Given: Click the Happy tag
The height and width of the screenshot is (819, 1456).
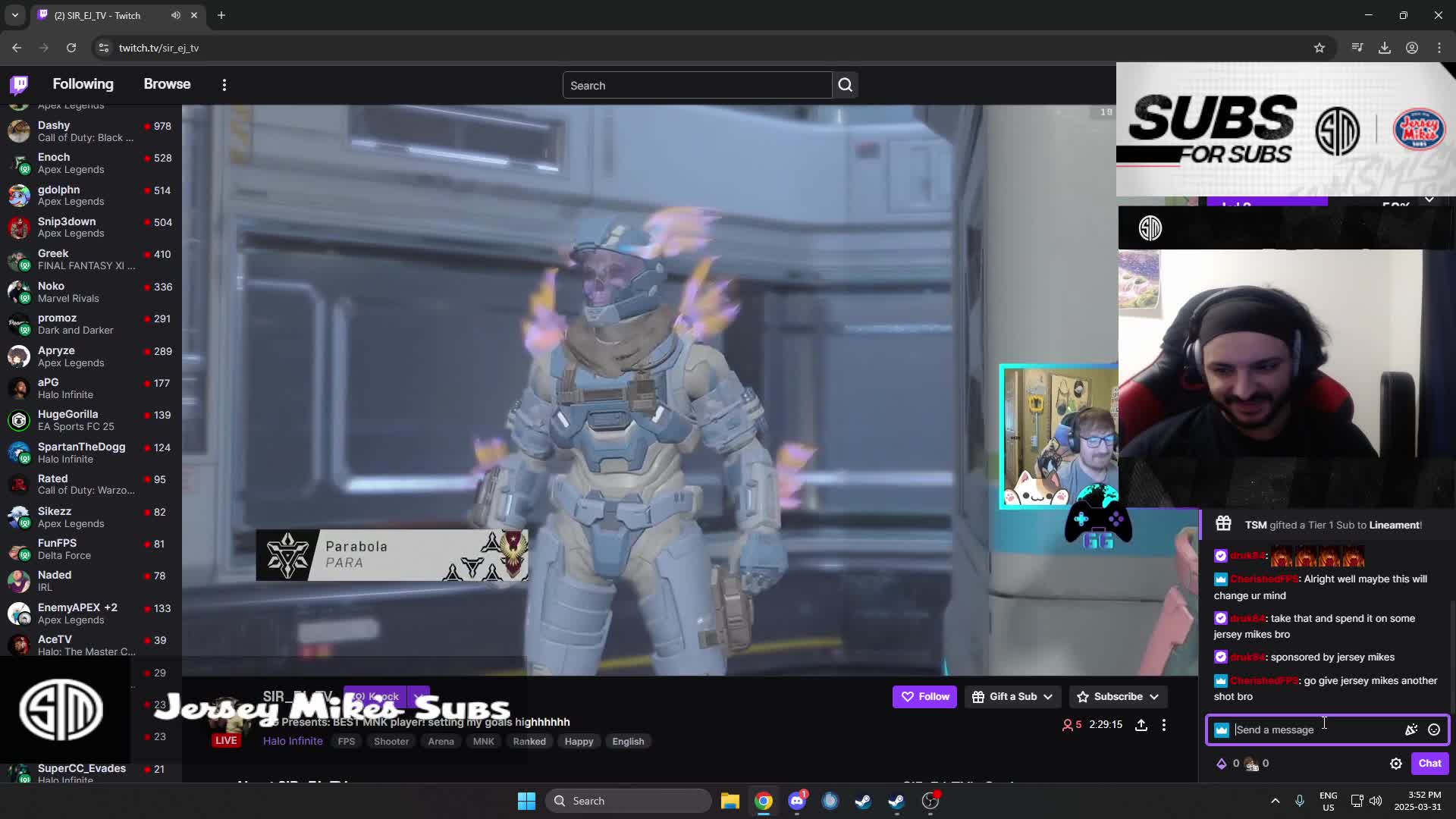Looking at the screenshot, I should coord(579,741).
